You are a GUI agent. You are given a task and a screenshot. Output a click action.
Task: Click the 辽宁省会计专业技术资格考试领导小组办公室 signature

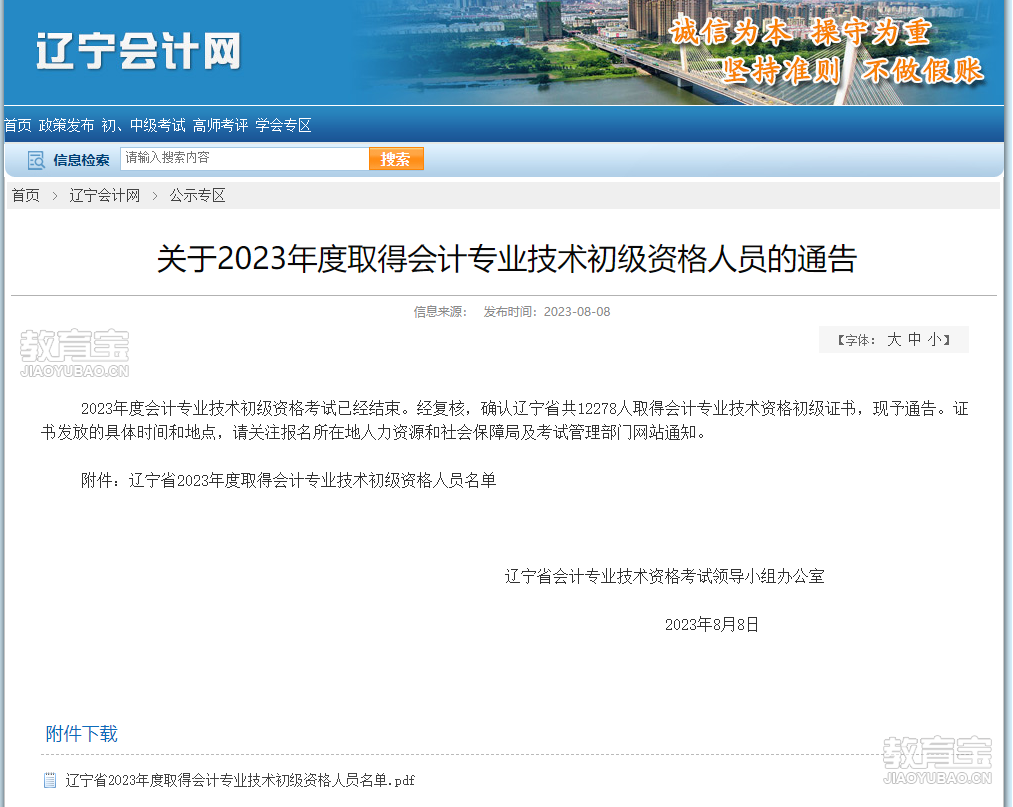click(664, 576)
